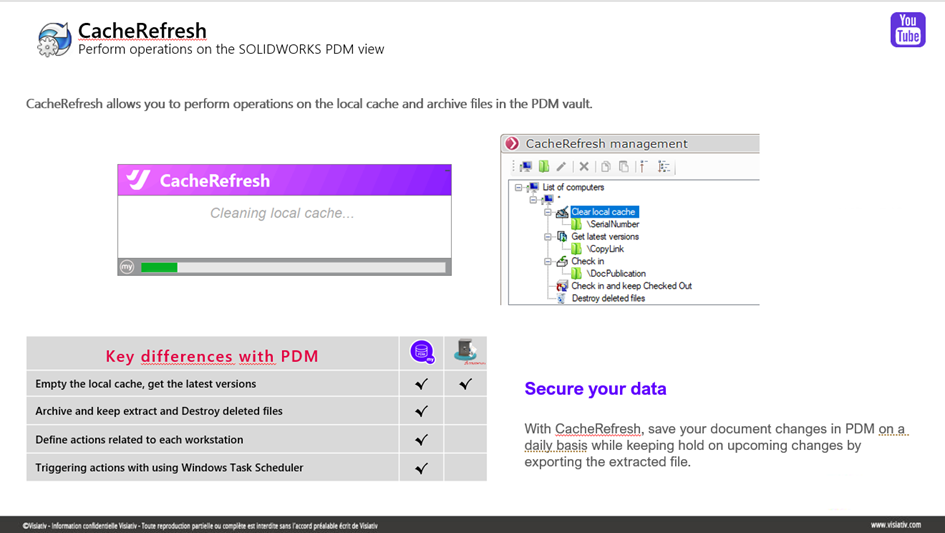Collapse the Clear local cache node
Screen dimensions: 945x533
pyautogui.click(x=548, y=212)
